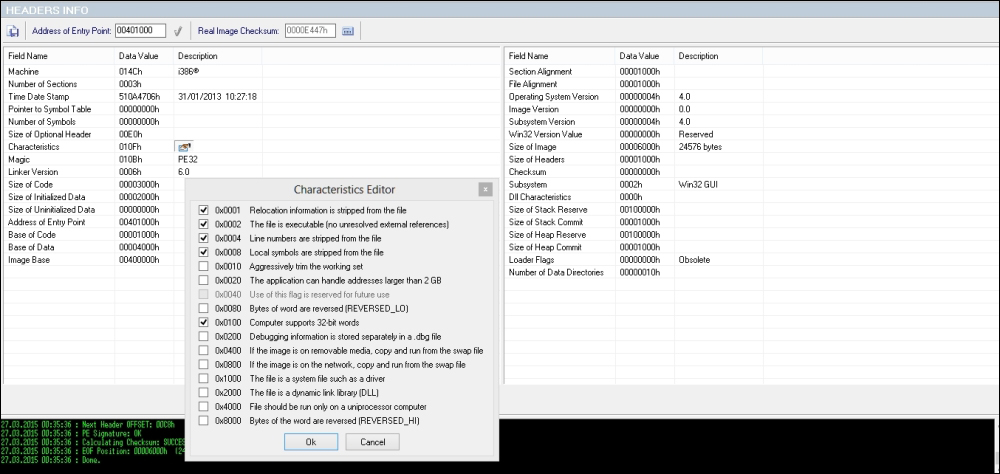
Task: Select the Operating System Version row
Action: 750,97
